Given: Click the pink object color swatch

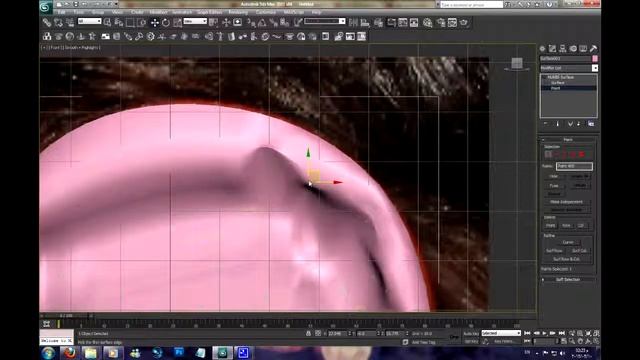Looking at the screenshot, I should (x=595, y=59).
